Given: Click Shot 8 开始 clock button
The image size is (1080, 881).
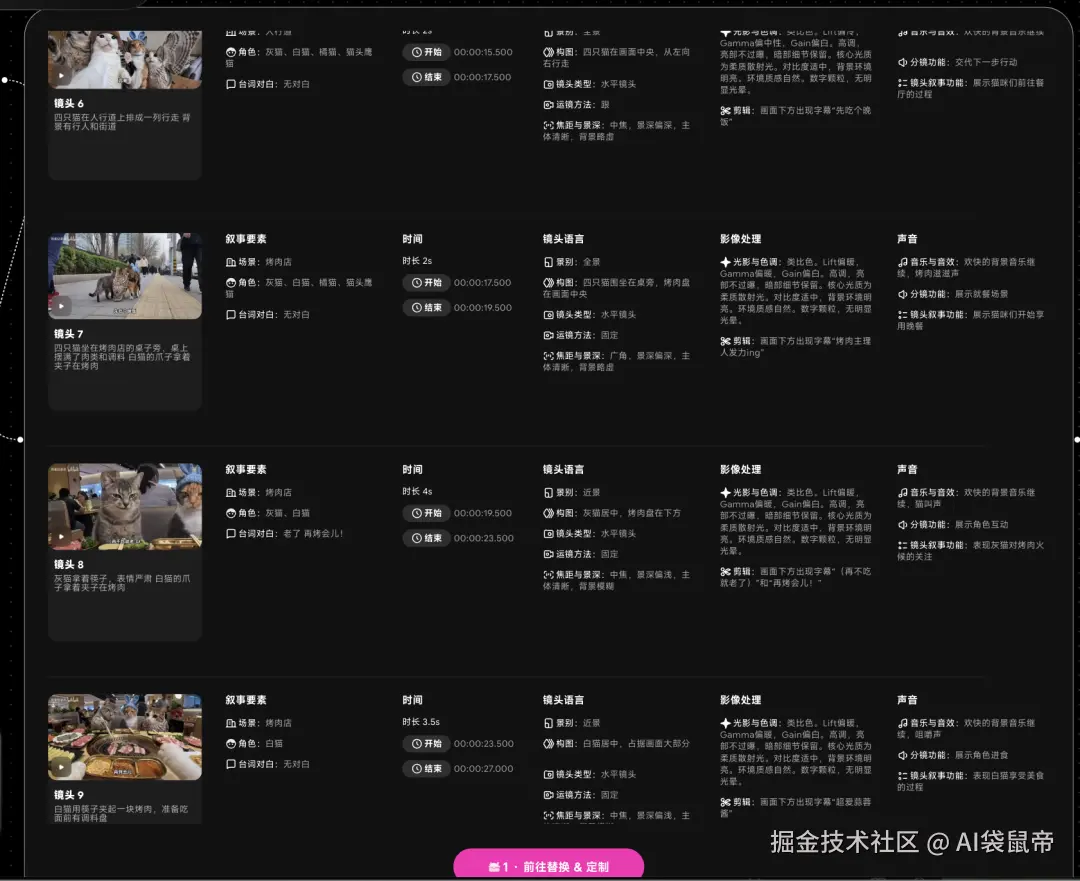Looking at the screenshot, I should pos(426,513).
